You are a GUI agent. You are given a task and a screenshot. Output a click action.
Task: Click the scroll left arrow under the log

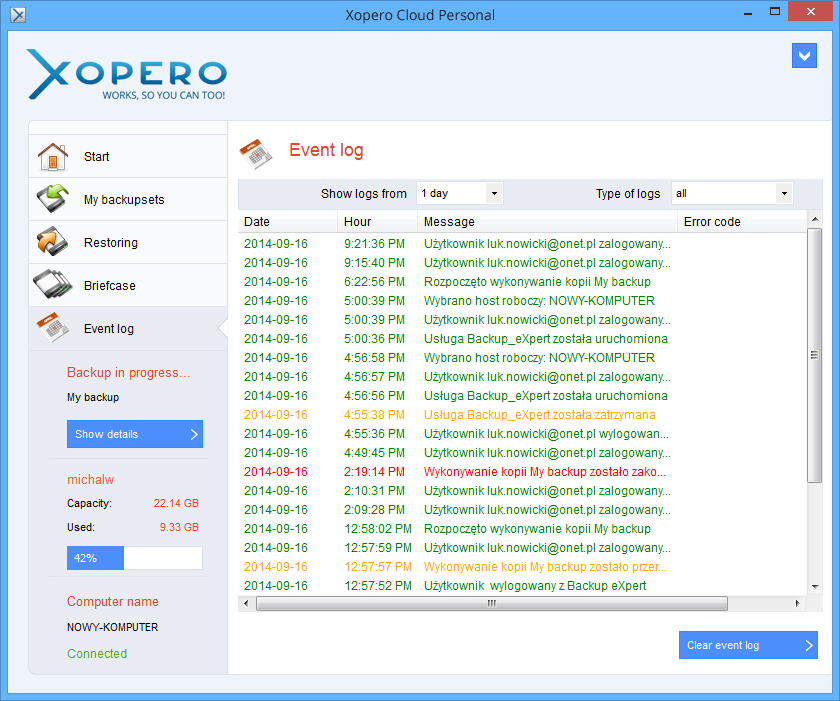(246, 604)
